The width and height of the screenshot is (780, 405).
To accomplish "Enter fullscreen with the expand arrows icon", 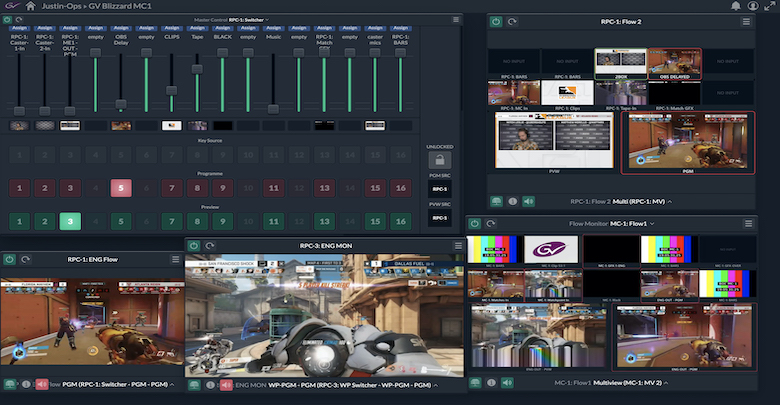I will point(768,6).
